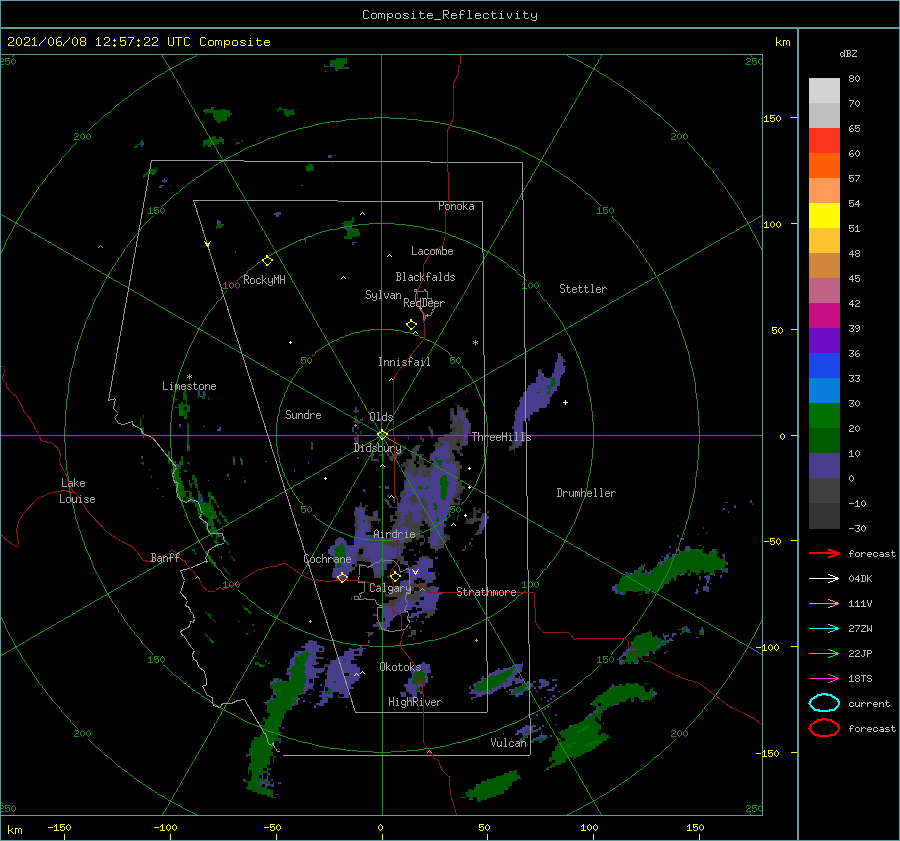Viewport: 900px width, 841px height.
Task: Click the asterisk marker above Limestone
Action: 189,377
